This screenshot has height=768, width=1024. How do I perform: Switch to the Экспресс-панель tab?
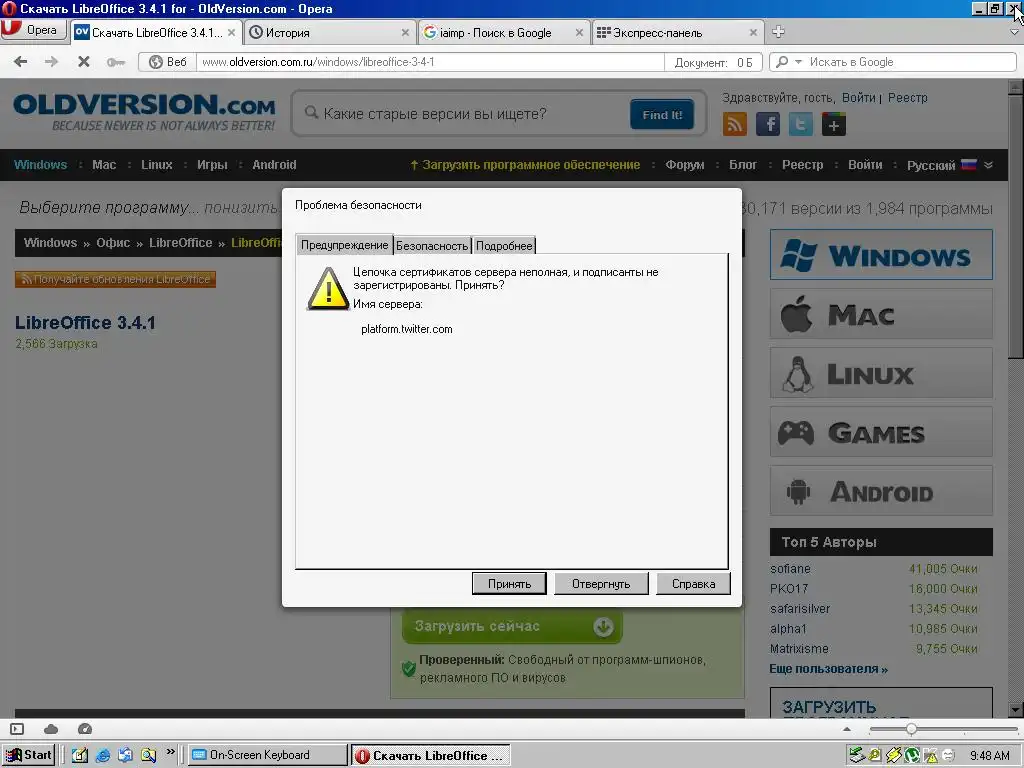coord(677,33)
